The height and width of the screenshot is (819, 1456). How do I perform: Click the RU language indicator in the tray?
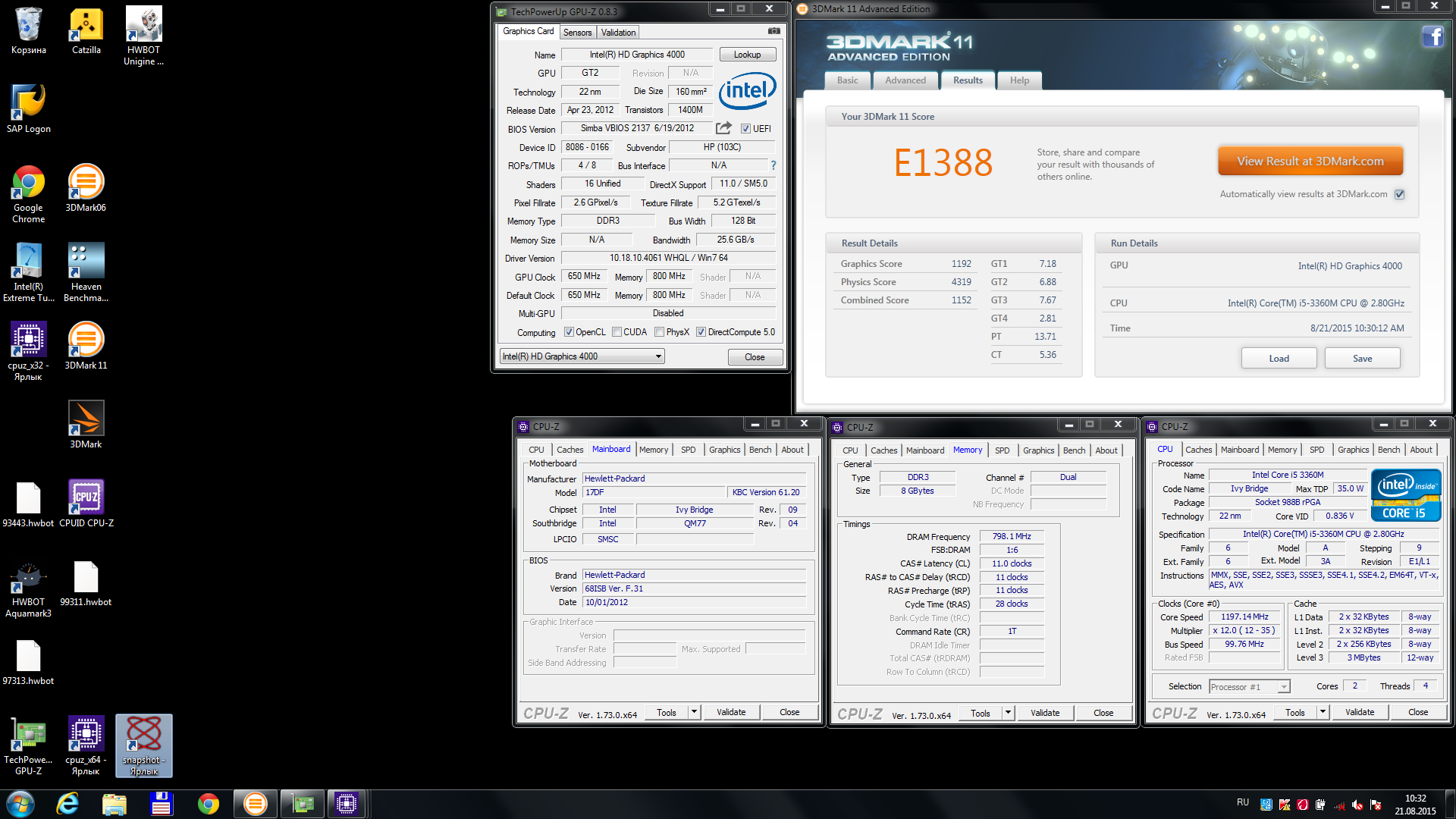pos(1242,802)
